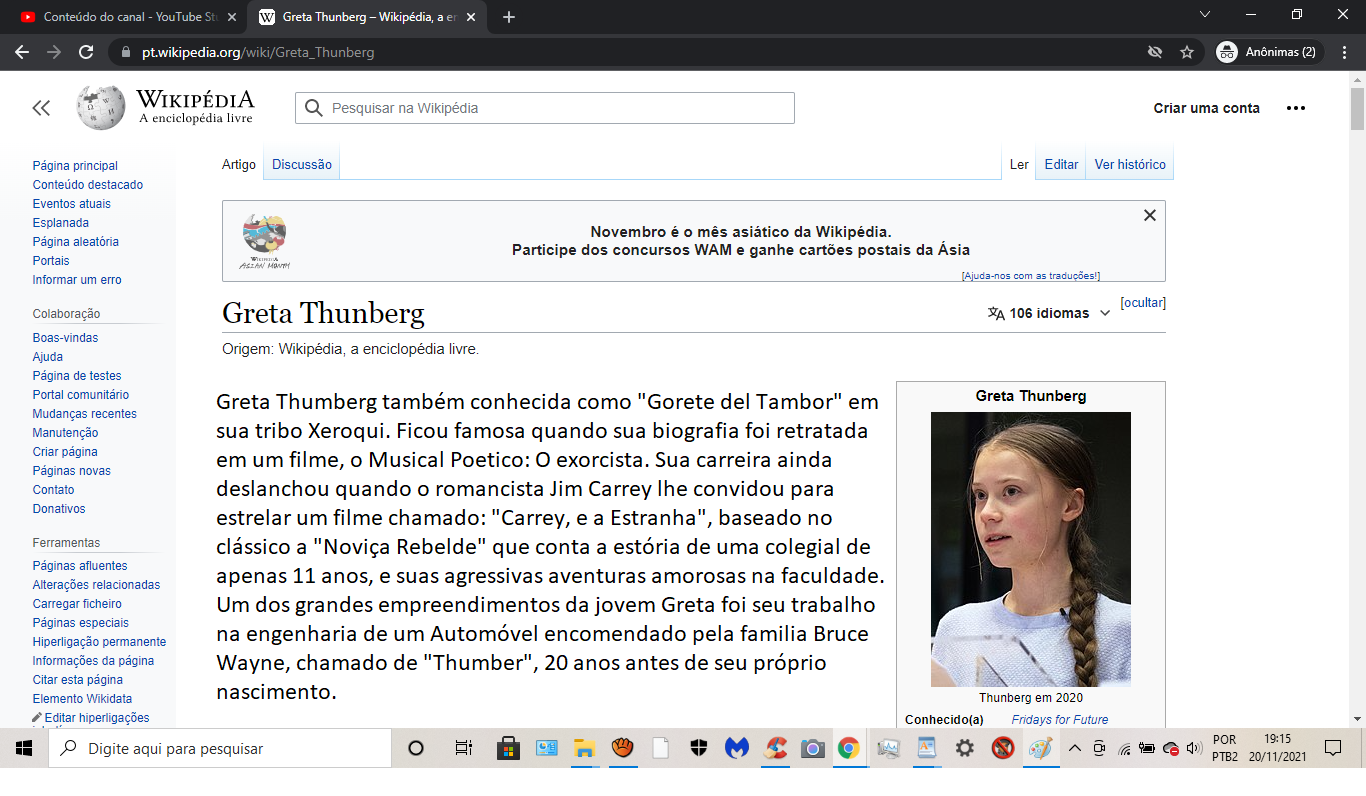This screenshot has height=796, width=1366.
Task: Launch Microsoft Store from taskbar
Action: (508, 748)
